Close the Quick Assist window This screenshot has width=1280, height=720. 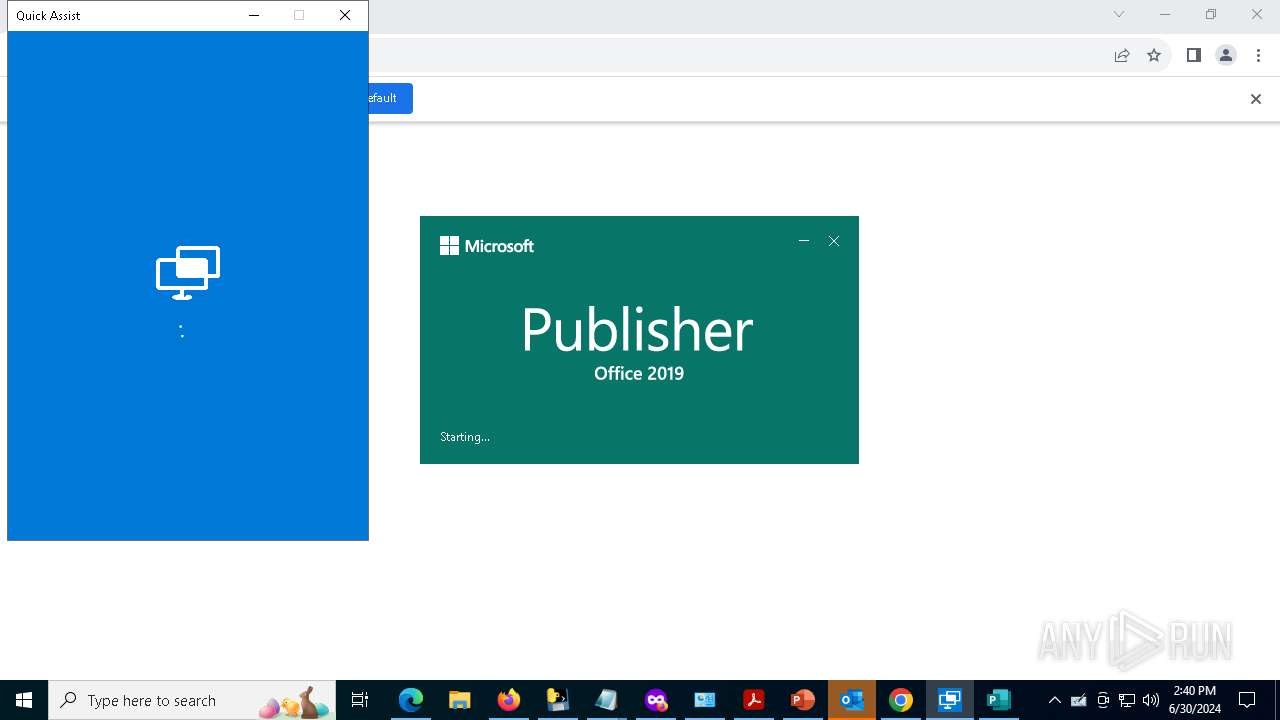coord(345,15)
